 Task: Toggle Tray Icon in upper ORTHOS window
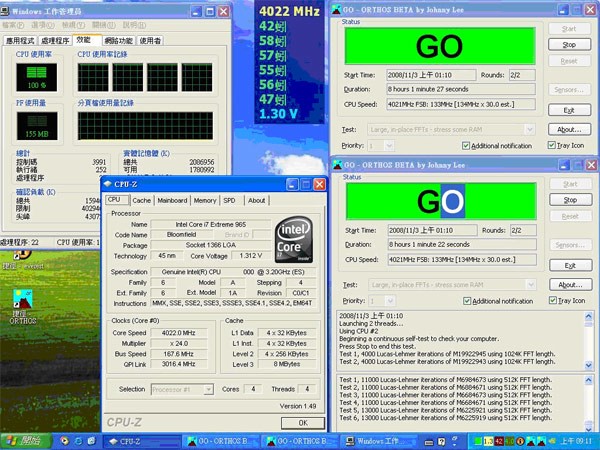551,145
